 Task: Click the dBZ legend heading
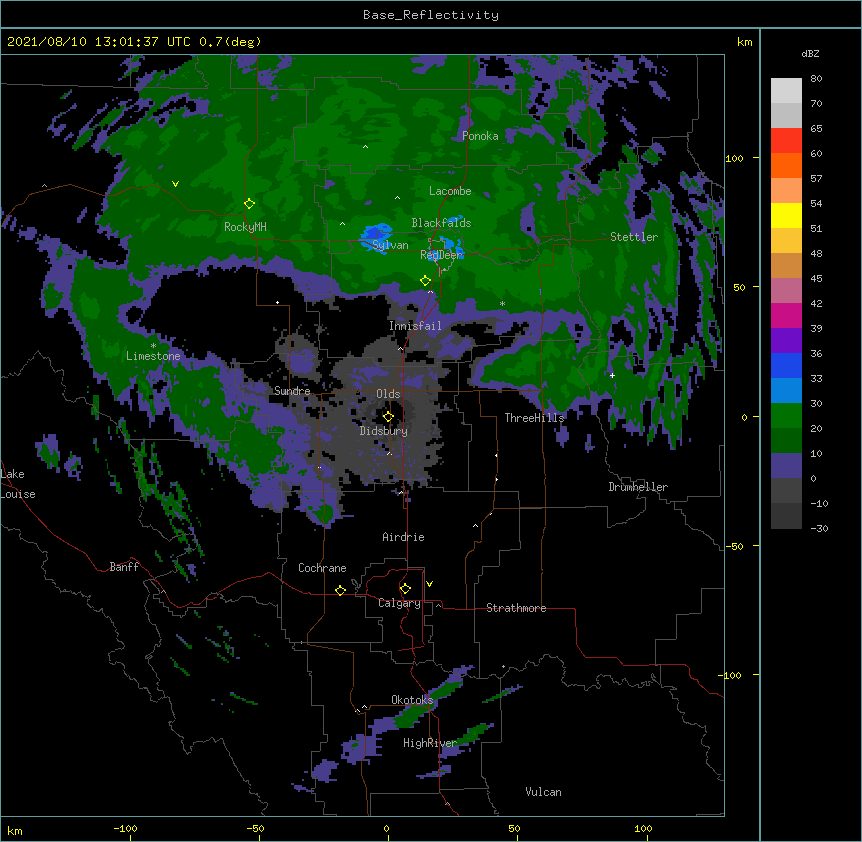coord(810,53)
